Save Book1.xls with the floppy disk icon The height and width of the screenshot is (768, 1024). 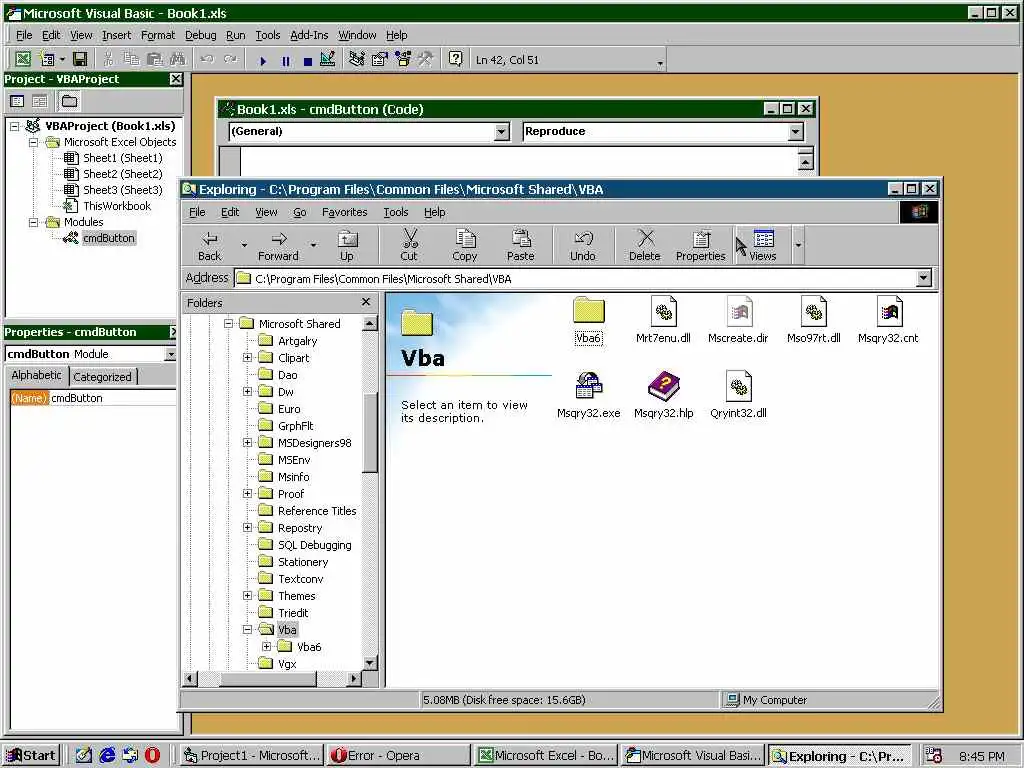[80, 59]
